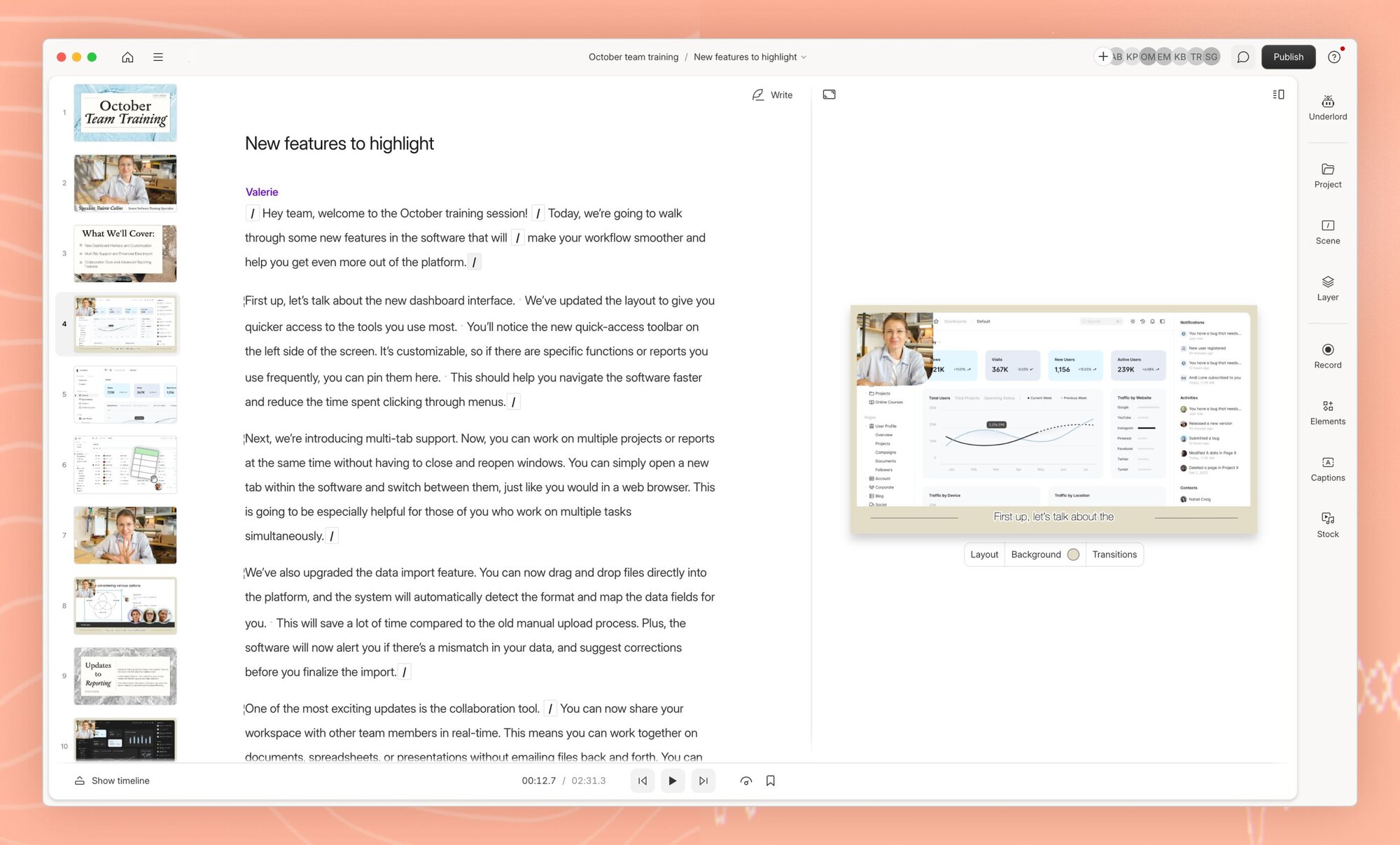1400x845 pixels.
Task: Show timeline at bottom left
Action: click(112, 781)
